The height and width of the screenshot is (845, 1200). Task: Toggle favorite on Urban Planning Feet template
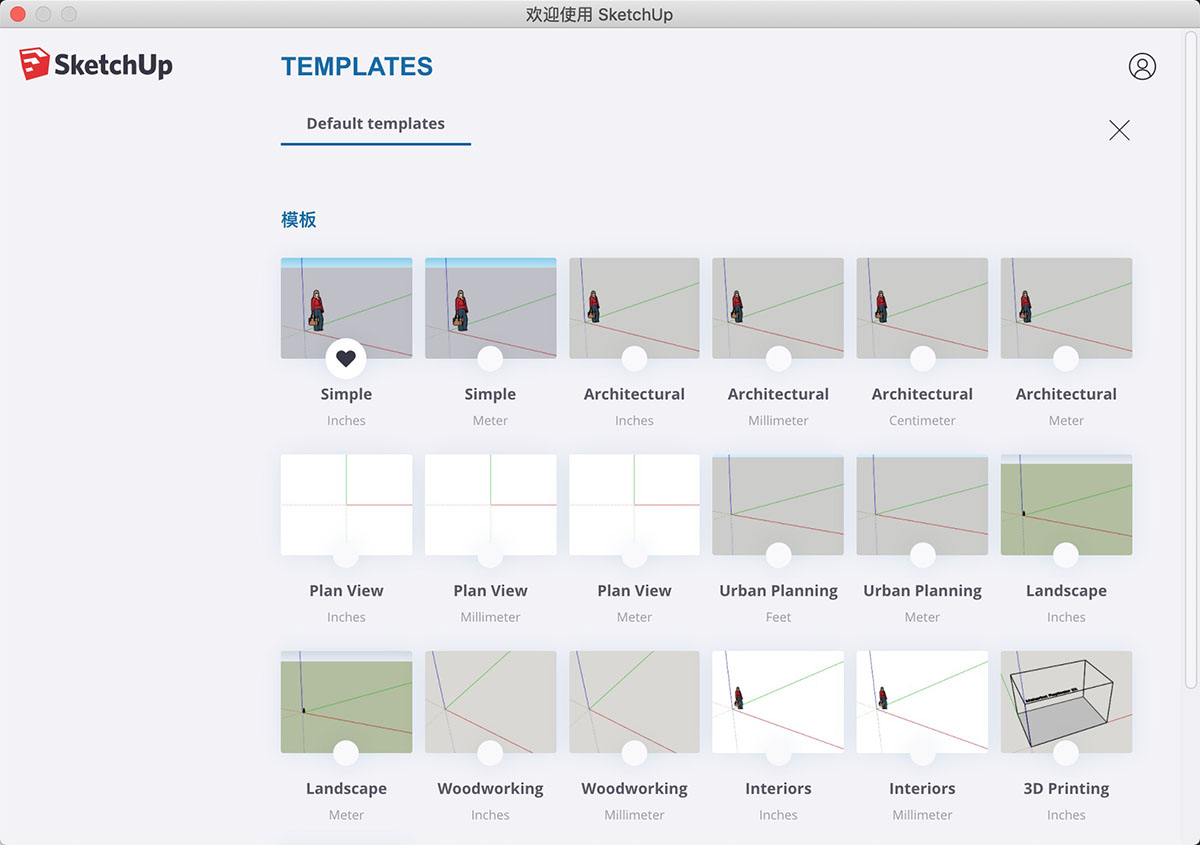(778, 555)
